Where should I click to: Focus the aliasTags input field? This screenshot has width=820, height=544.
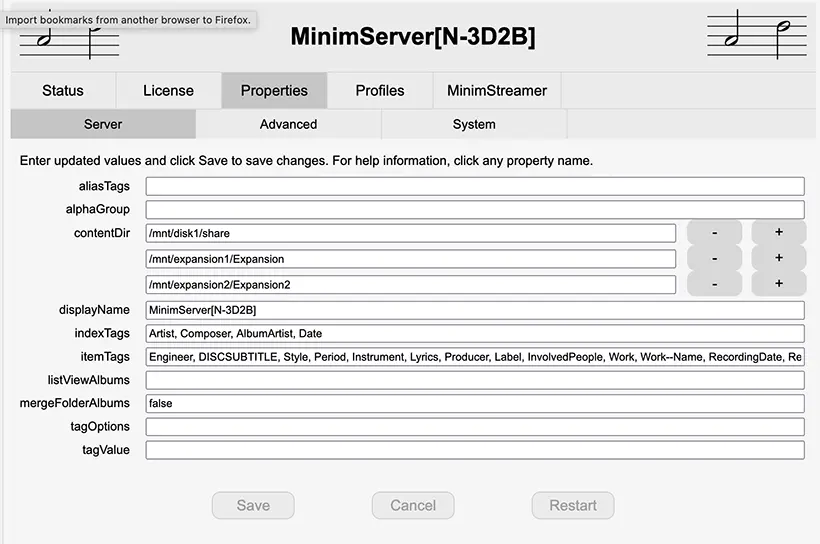tap(475, 186)
